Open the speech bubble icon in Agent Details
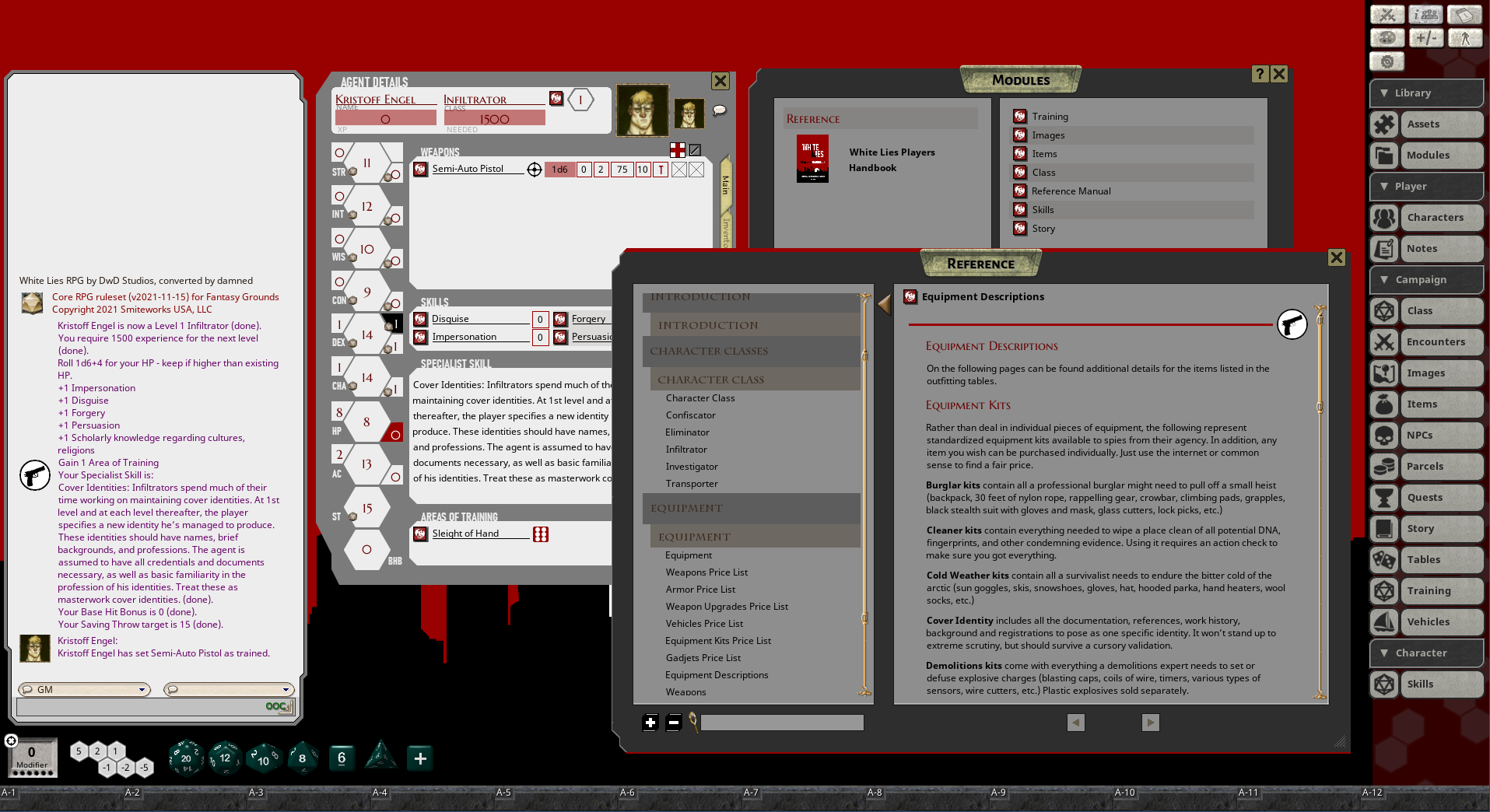 pyautogui.click(x=720, y=110)
